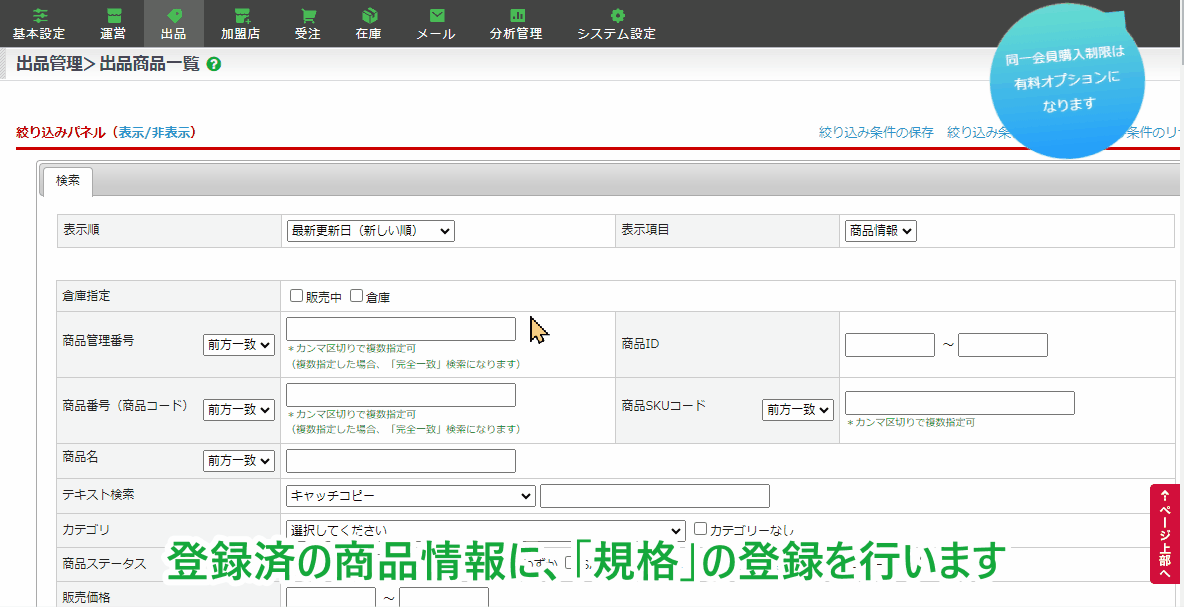Open the 加盟店 shop icon
This screenshot has height=607, width=1184.
point(241,16)
